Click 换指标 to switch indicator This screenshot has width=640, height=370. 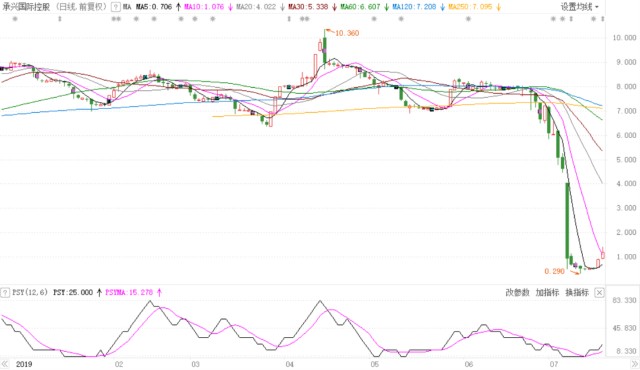click(x=577, y=292)
